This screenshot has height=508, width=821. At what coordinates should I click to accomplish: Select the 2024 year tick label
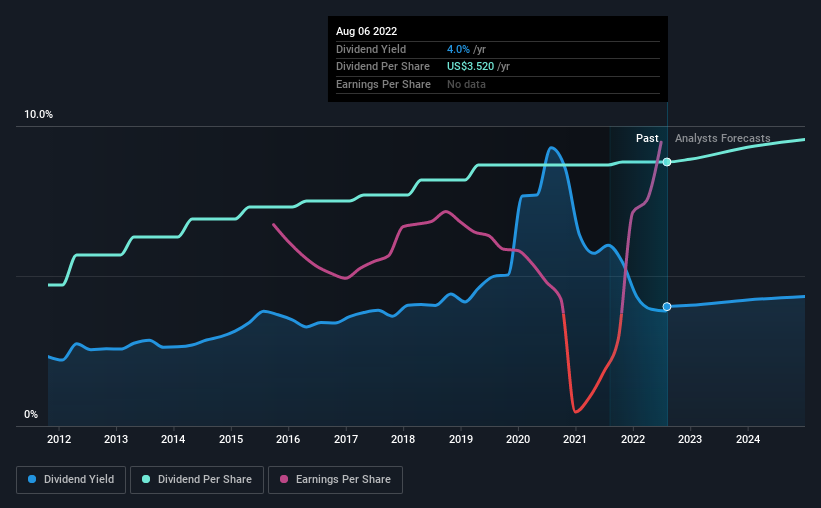[748, 439]
